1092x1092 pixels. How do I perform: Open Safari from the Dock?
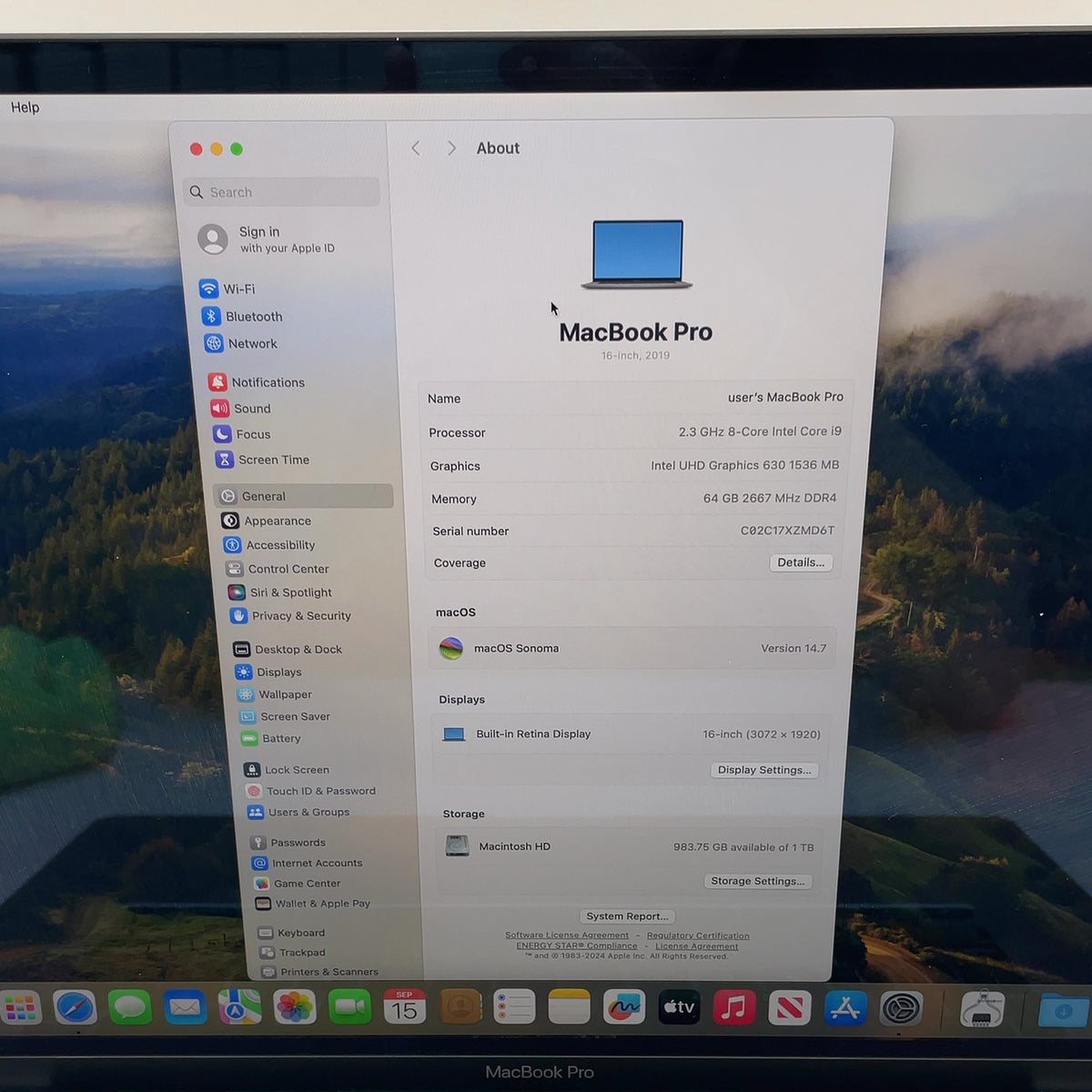pyautogui.click(x=75, y=1007)
